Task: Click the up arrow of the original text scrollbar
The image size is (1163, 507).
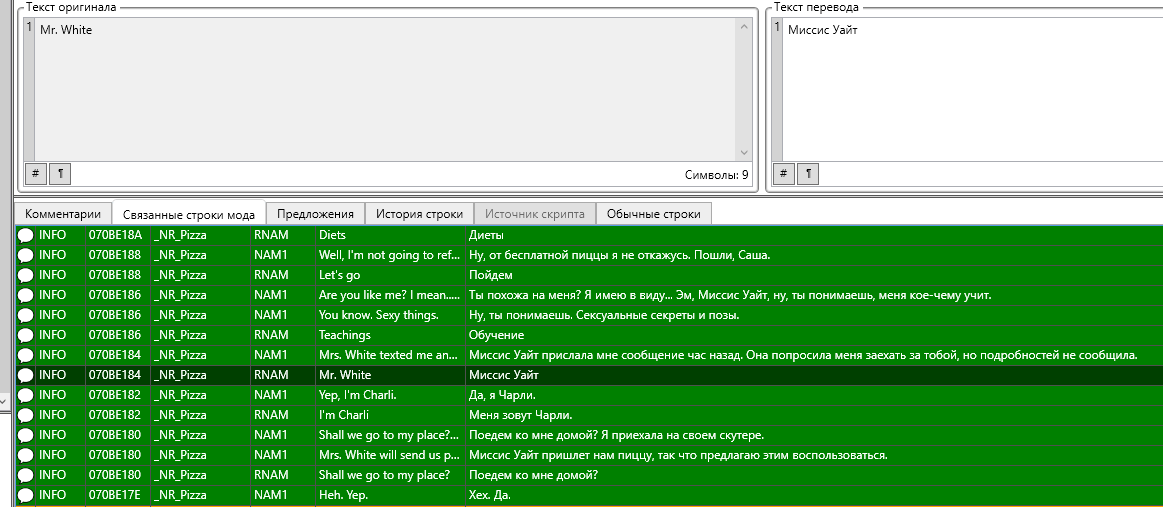Action: pyautogui.click(x=745, y=27)
